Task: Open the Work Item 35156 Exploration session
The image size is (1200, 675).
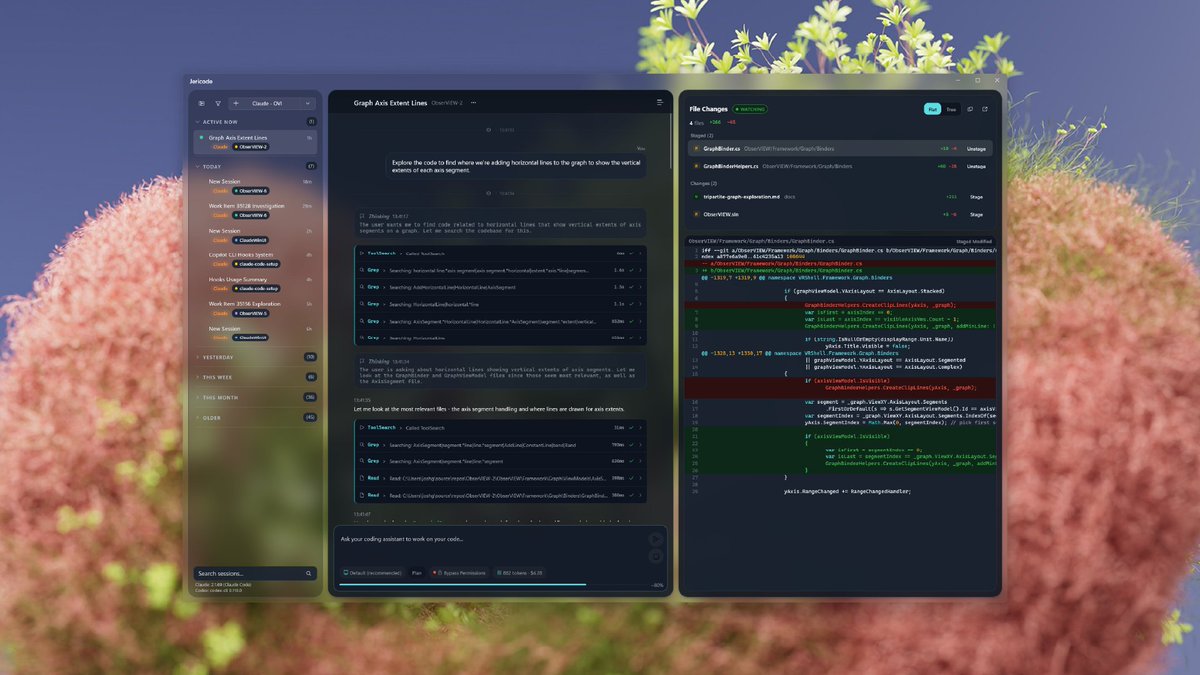Action: pyautogui.click(x=255, y=308)
